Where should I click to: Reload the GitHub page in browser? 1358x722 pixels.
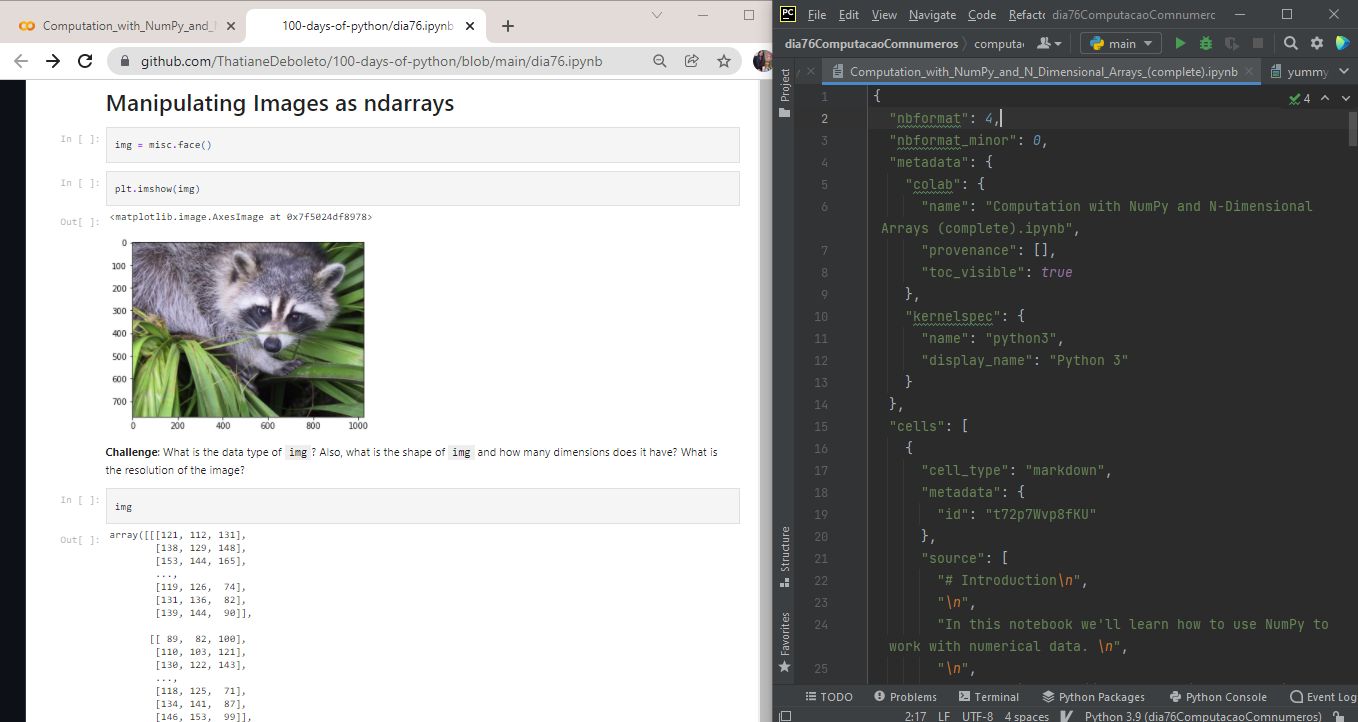[x=86, y=61]
